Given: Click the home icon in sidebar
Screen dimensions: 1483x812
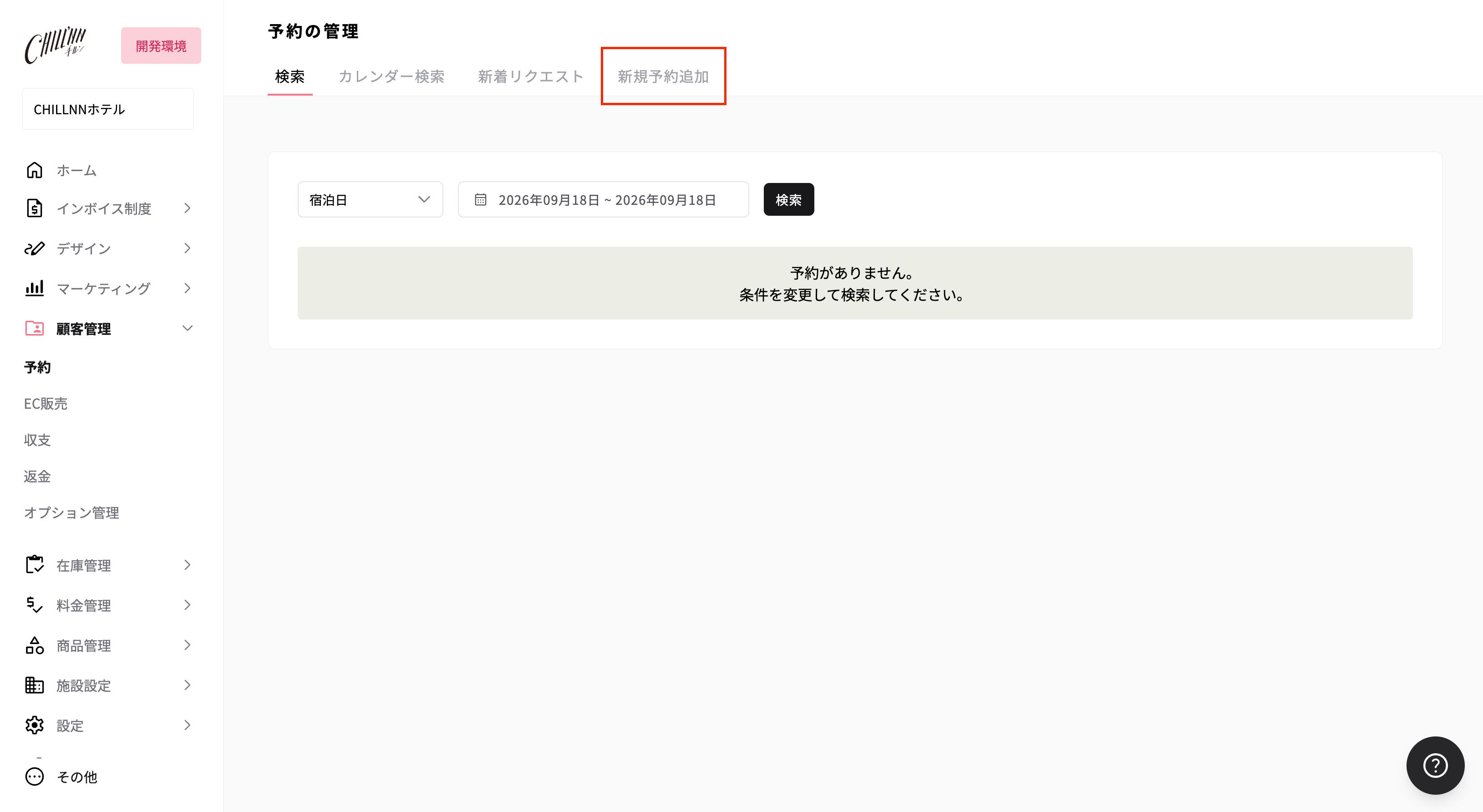Looking at the screenshot, I should click(x=35, y=170).
